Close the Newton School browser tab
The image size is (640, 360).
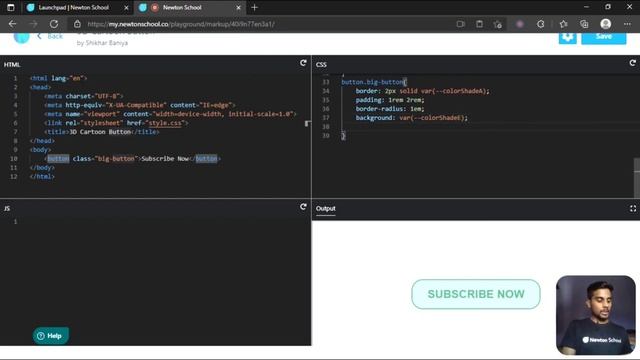coord(239,7)
